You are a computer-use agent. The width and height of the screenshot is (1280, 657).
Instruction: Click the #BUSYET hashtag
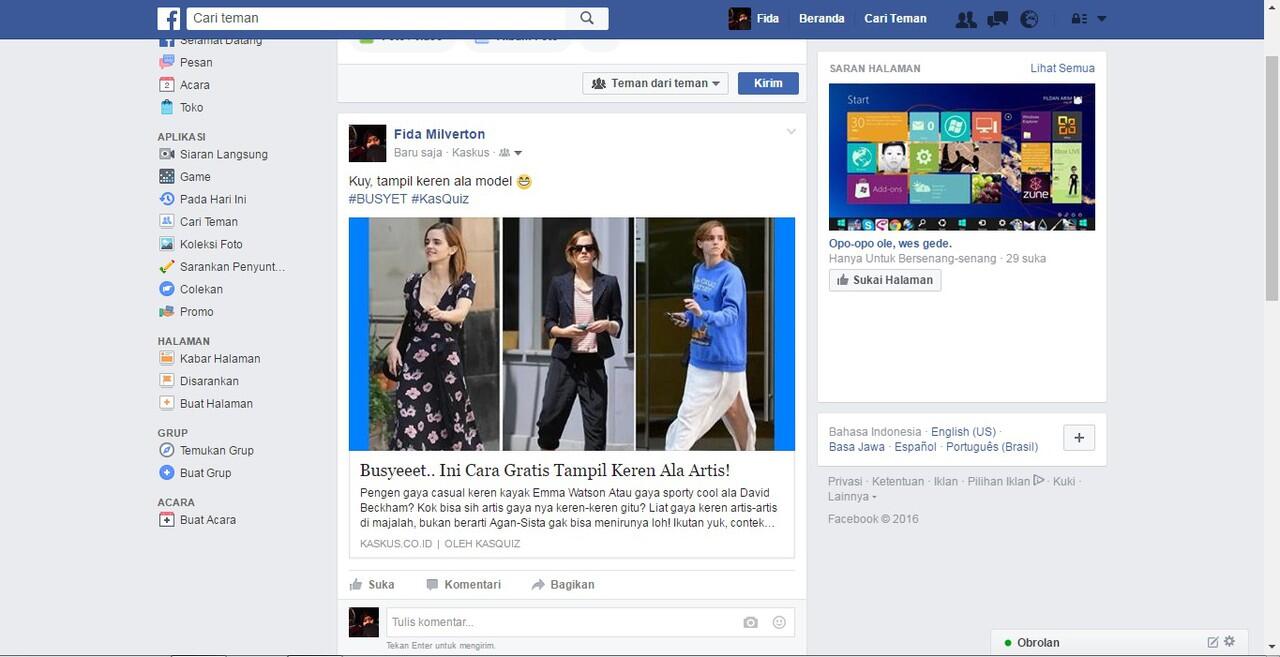click(x=378, y=199)
